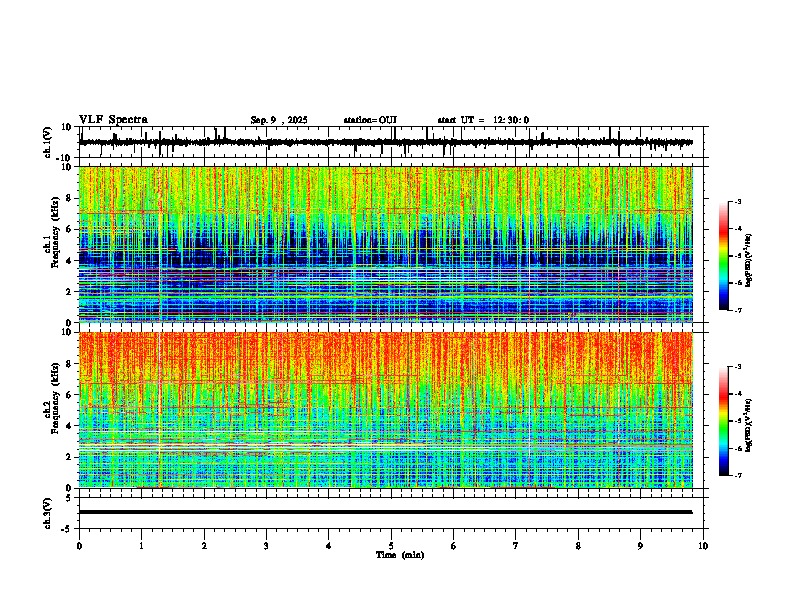The height and width of the screenshot is (612, 792).
Task: Click the -5 label on ch.1 color bar
Action: click(738, 256)
